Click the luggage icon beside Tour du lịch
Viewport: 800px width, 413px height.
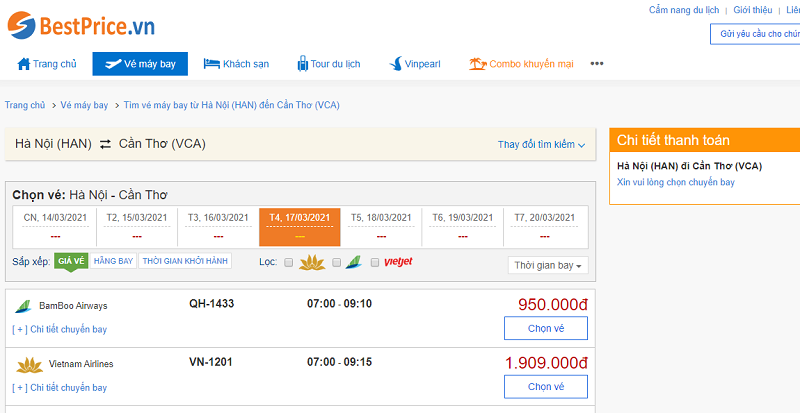pyautogui.click(x=303, y=64)
